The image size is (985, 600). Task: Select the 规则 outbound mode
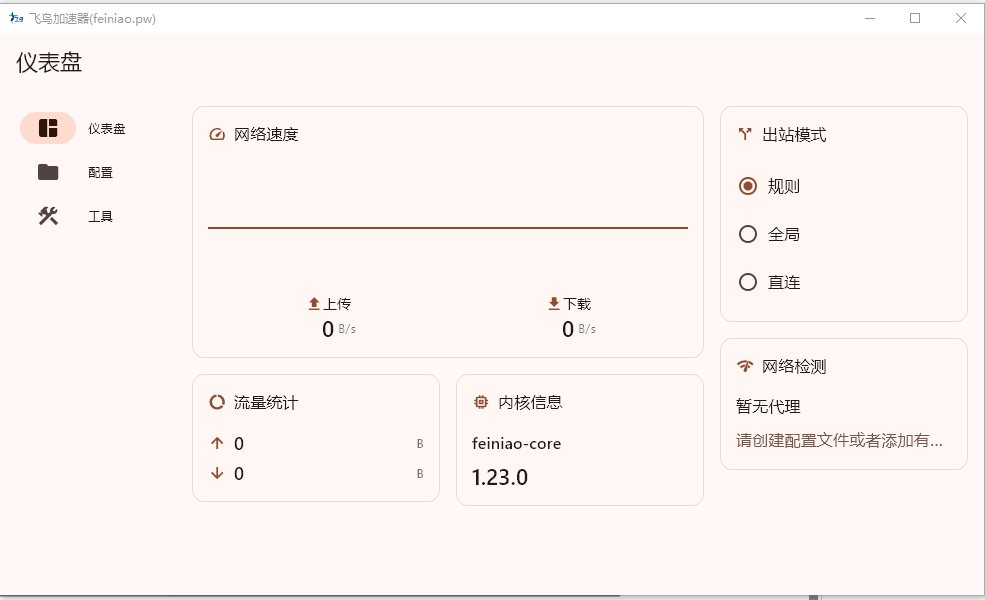point(747,186)
